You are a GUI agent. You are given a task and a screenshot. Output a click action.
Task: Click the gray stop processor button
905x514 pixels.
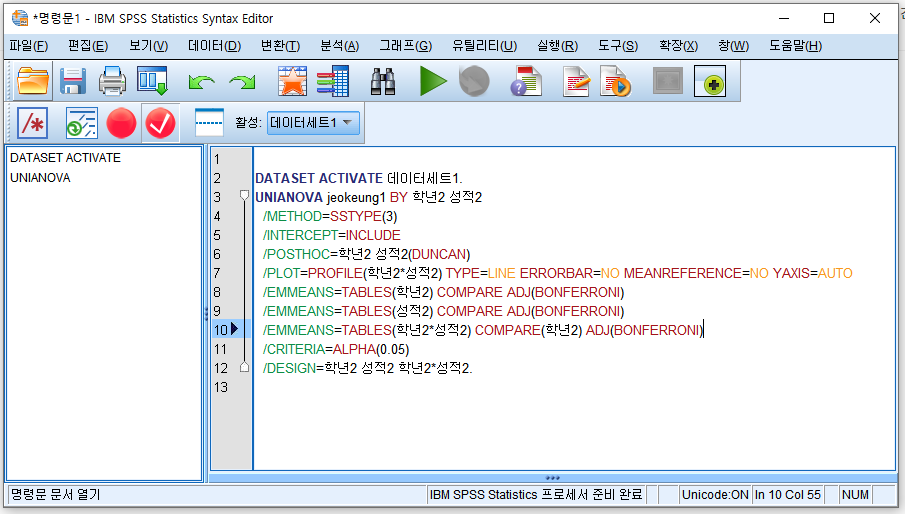pyautogui.click(x=474, y=81)
